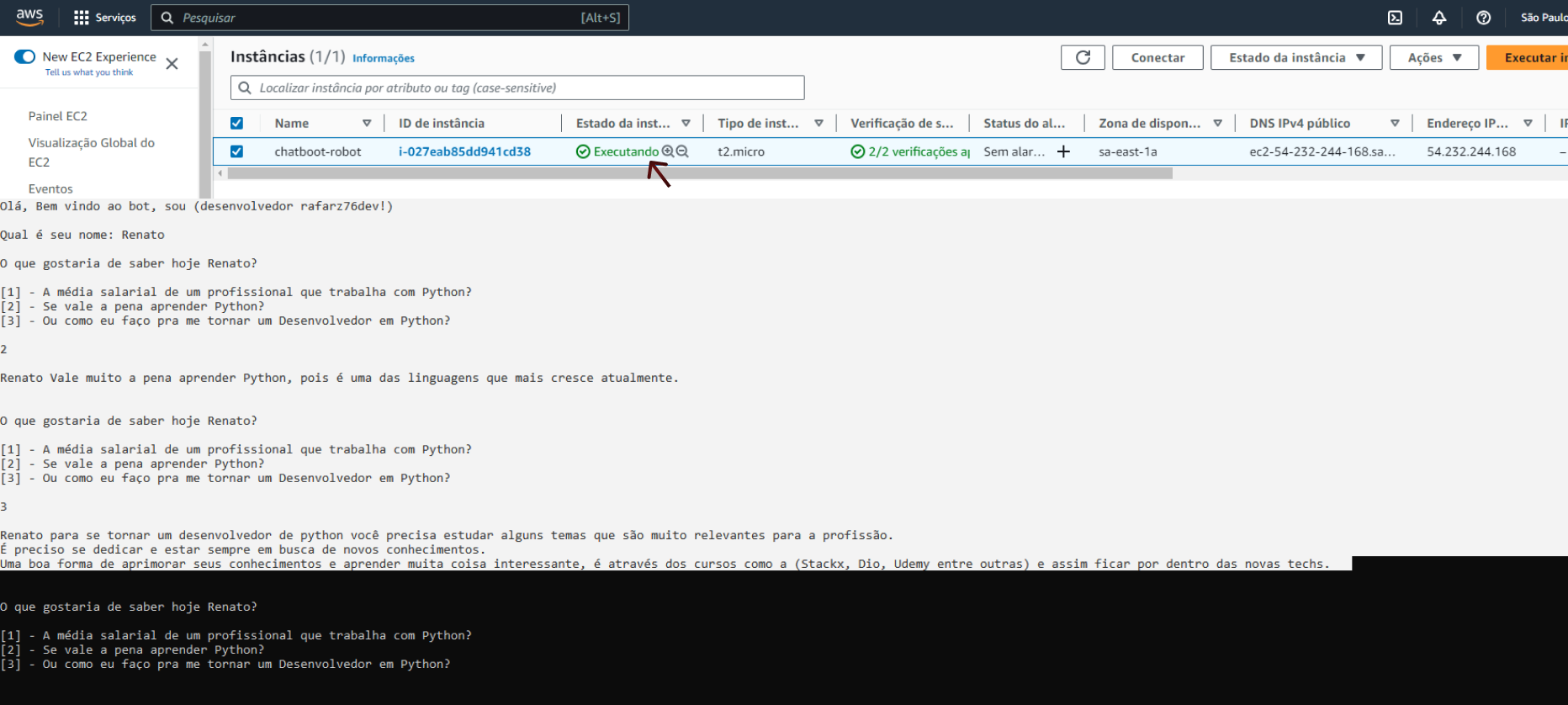Click the 54.232.244.168 IP address
The height and width of the screenshot is (705, 1568).
point(1471,151)
